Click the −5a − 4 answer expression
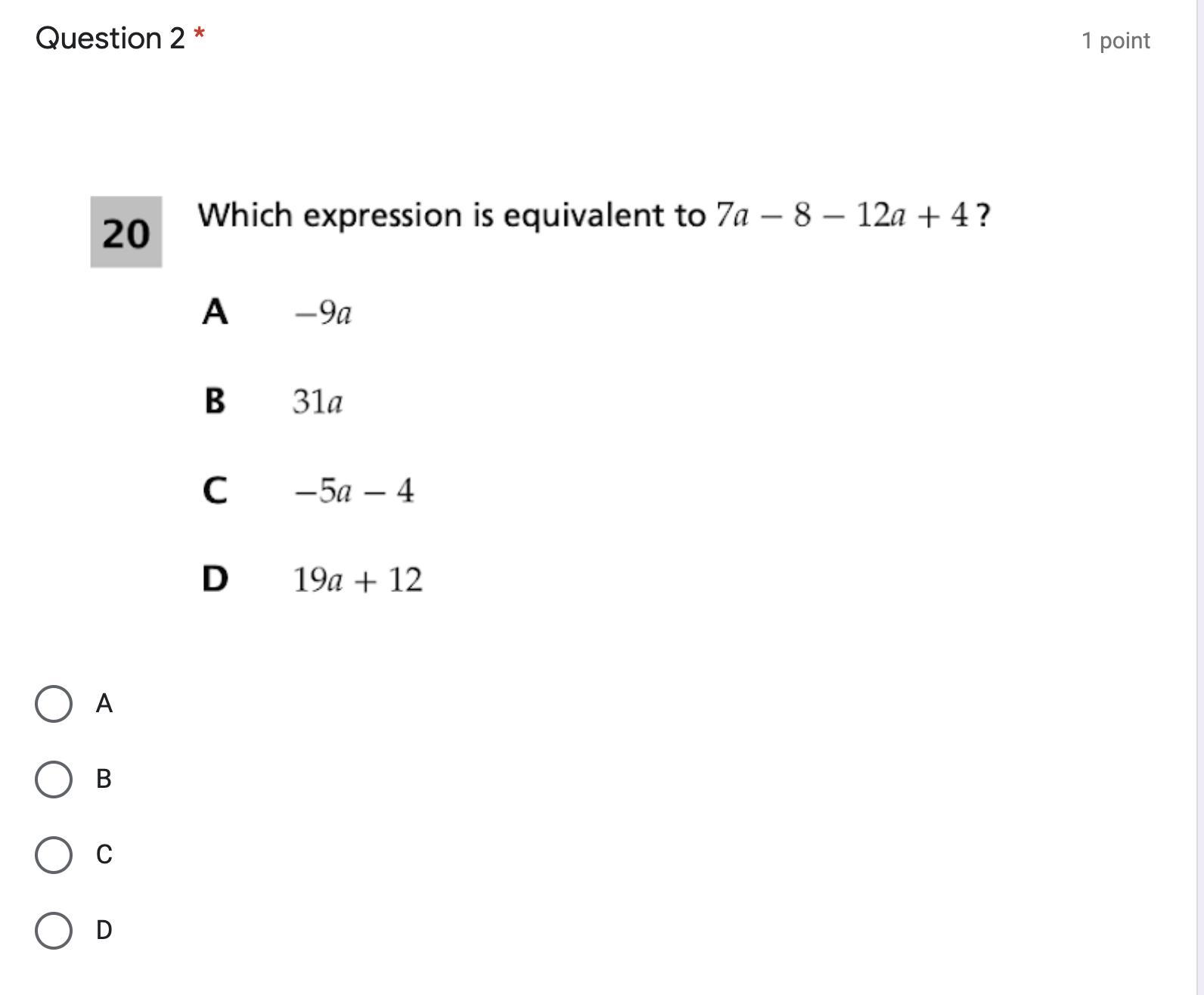This screenshot has height=995, width=1204. [x=354, y=491]
